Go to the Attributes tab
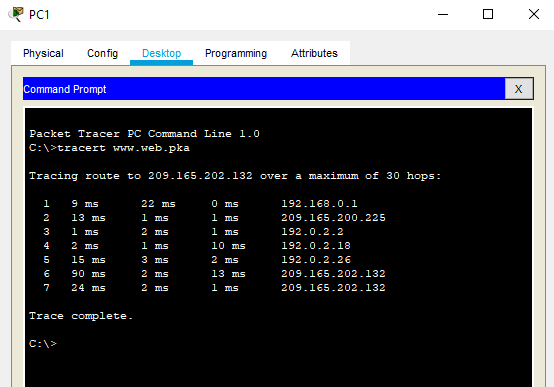This screenshot has height=387, width=554. [314, 53]
